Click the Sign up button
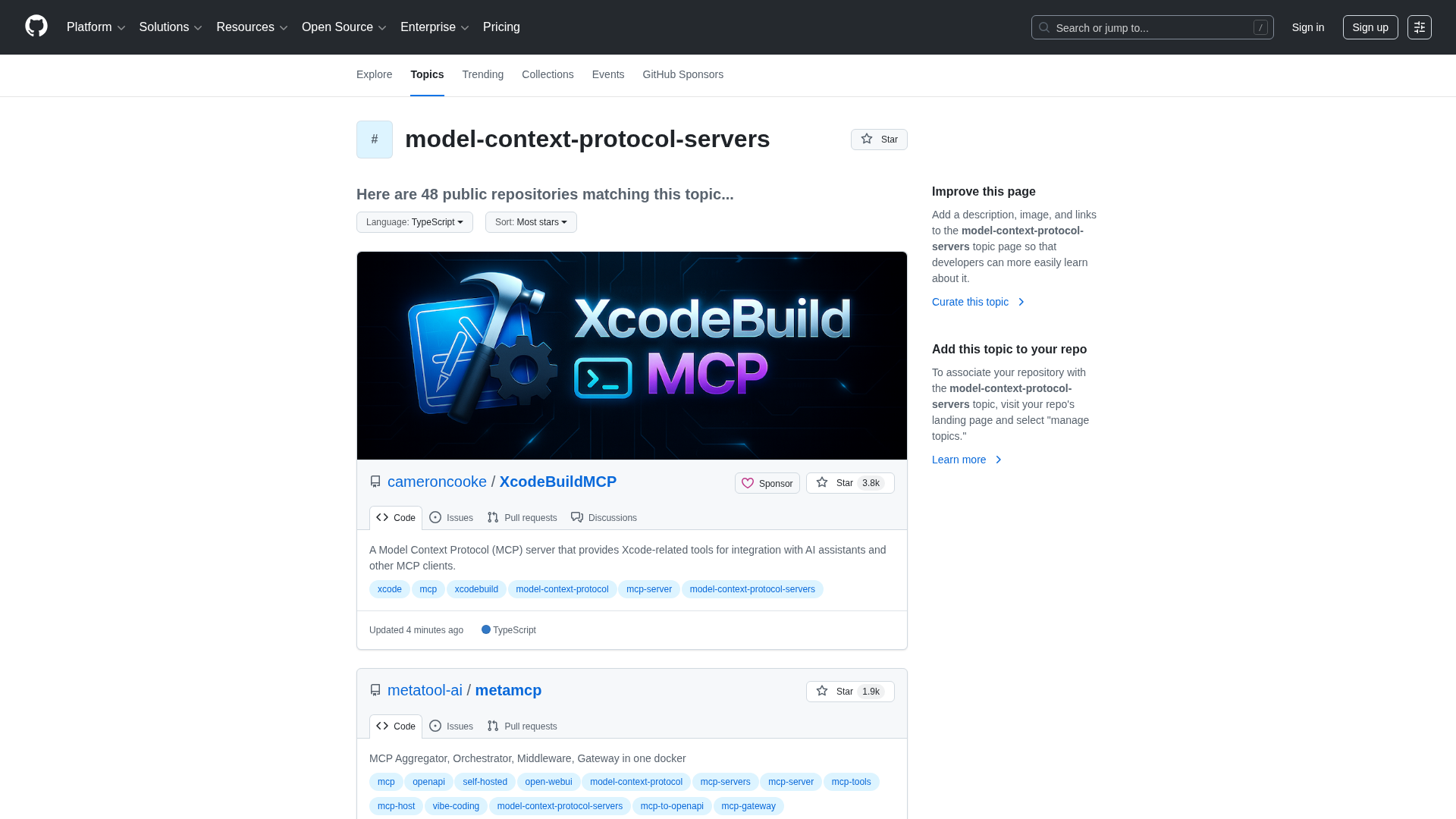Screen dimensions: 1456x819 point(1370,27)
